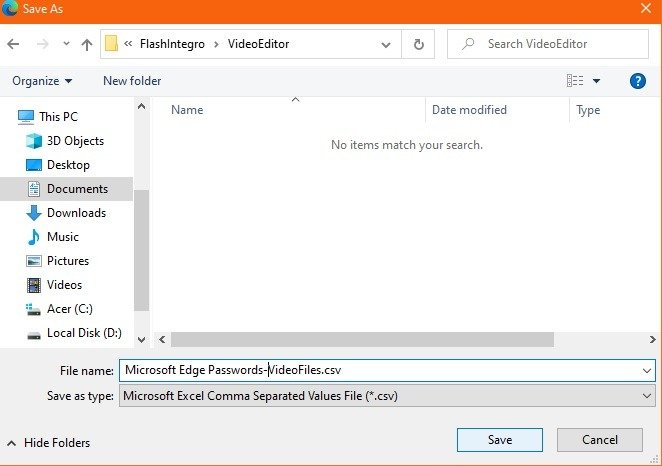This screenshot has width=662, height=466.
Task: Click the FlashIntegro breadcrumb
Action: (172, 44)
